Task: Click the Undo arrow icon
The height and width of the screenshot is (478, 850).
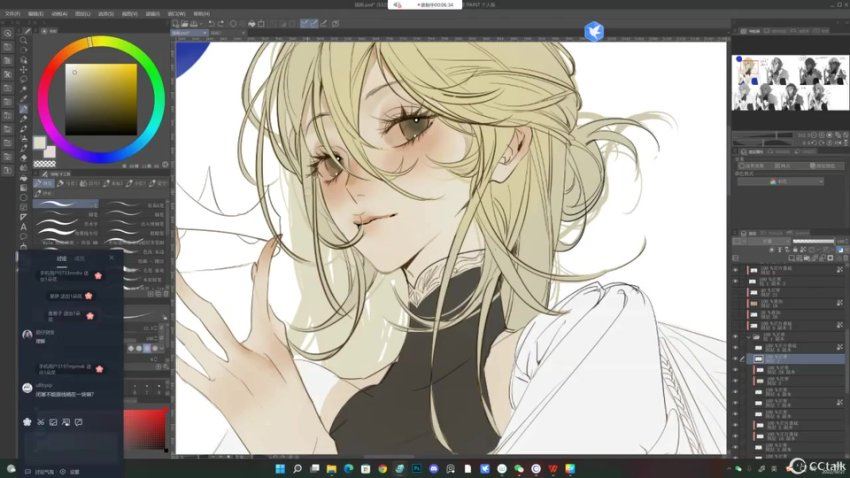Action: tap(211, 24)
